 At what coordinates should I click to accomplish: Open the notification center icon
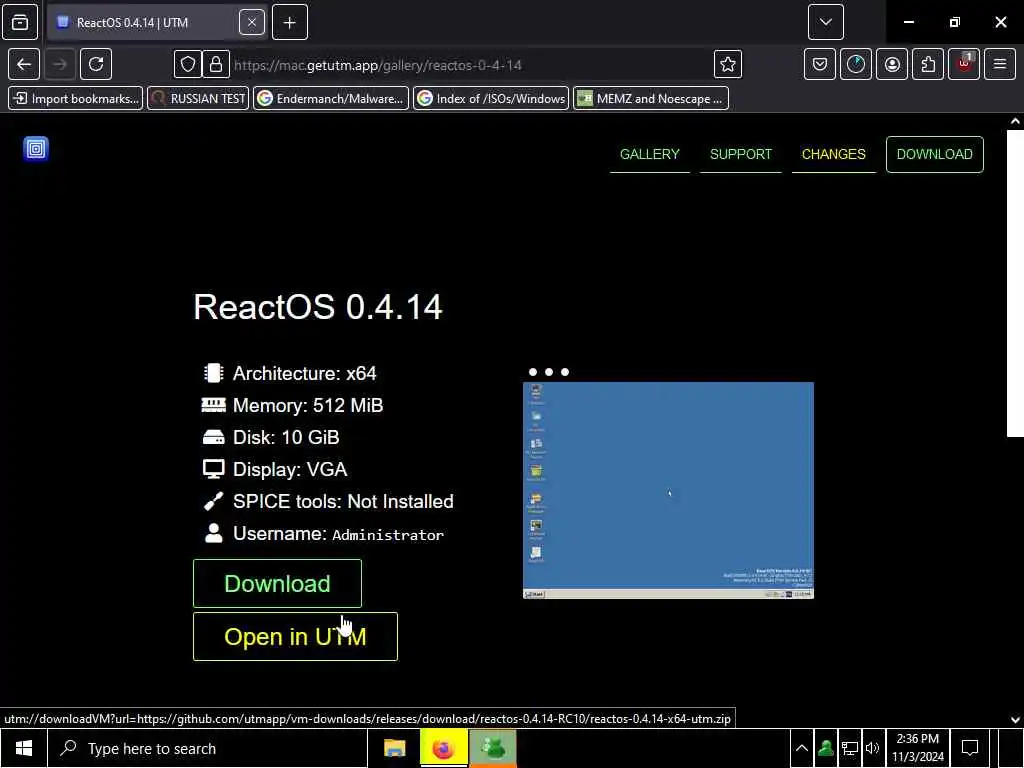[970, 748]
